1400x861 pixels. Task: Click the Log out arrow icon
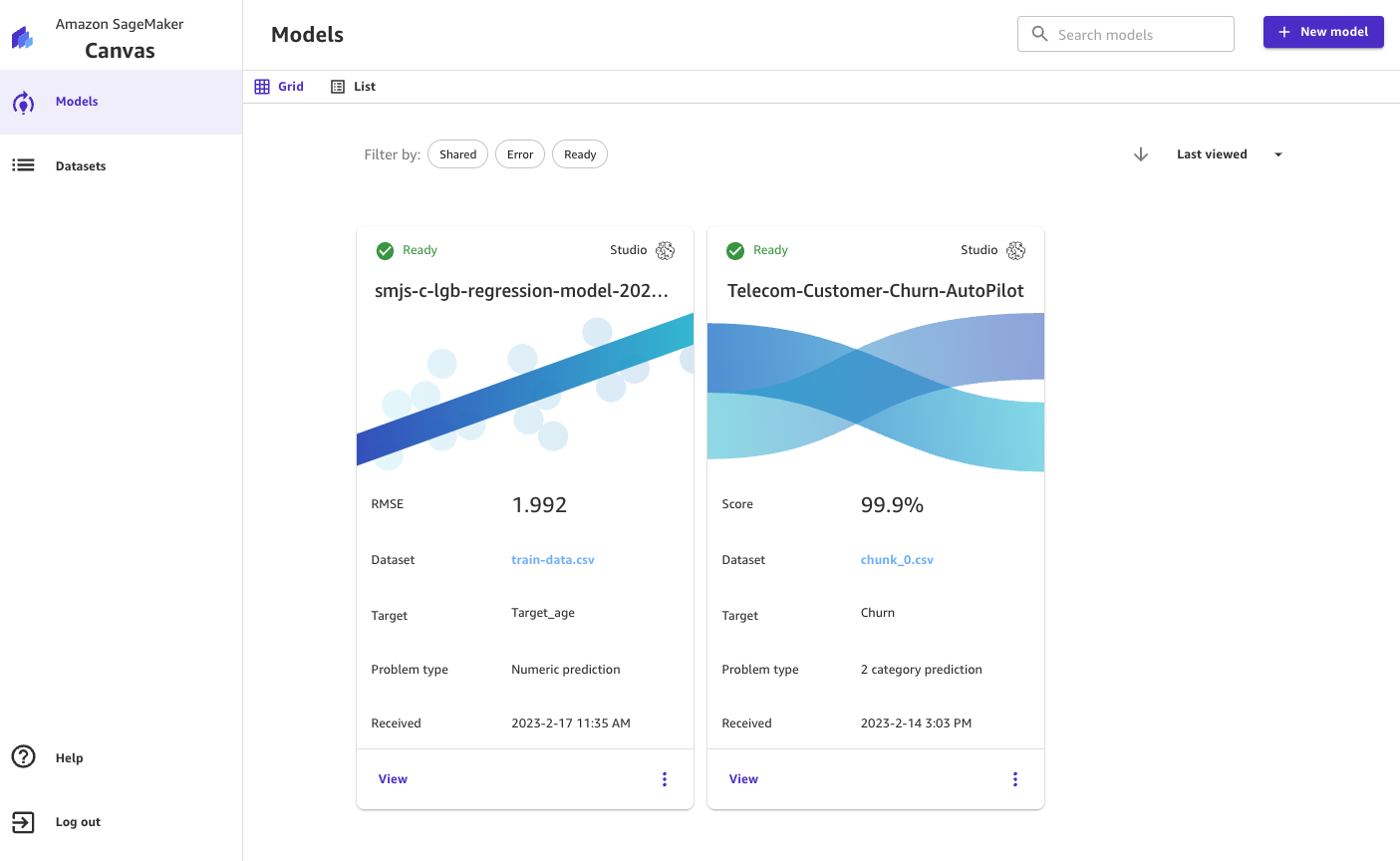tap(23, 822)
